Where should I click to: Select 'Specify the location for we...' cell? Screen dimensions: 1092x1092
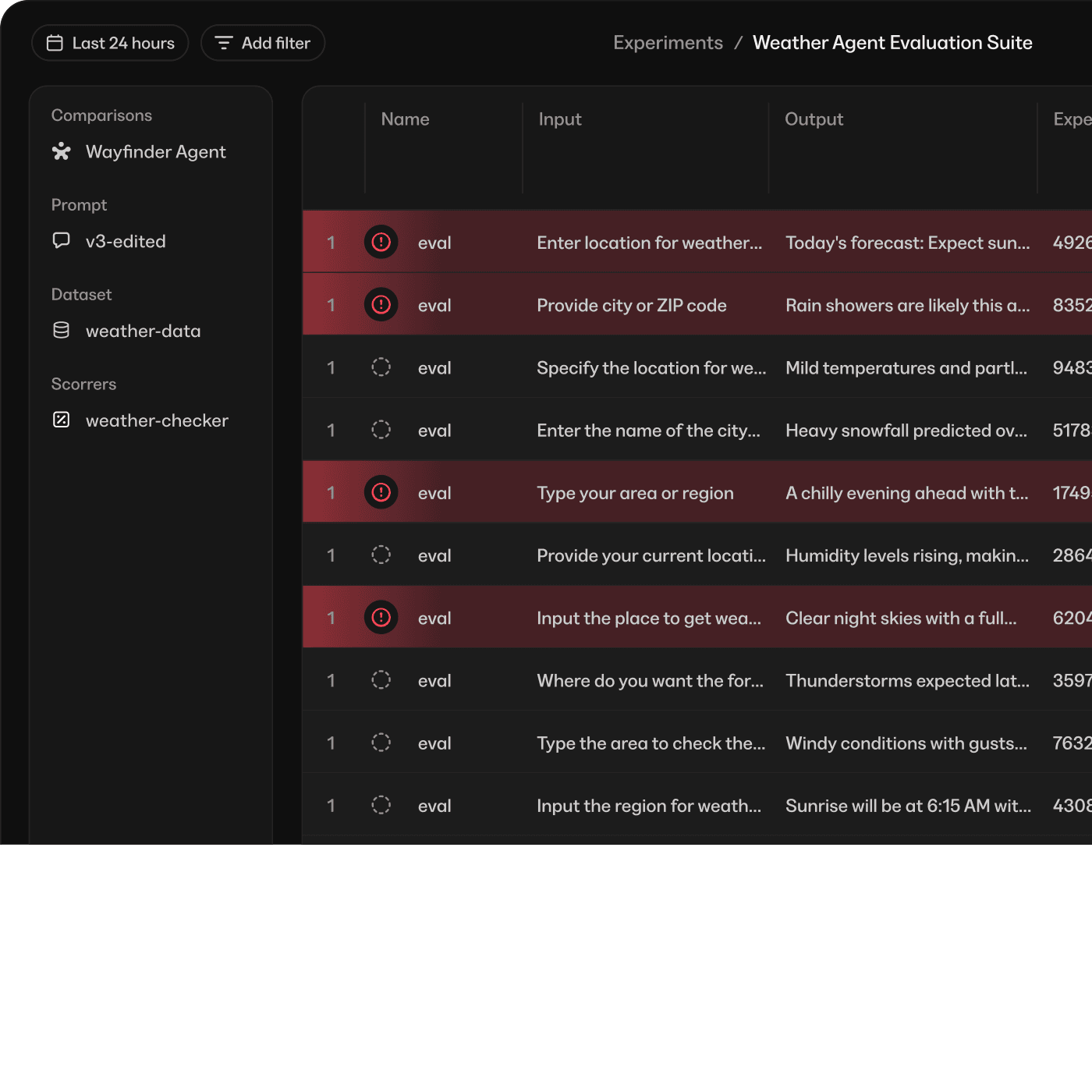click(651, 368)
